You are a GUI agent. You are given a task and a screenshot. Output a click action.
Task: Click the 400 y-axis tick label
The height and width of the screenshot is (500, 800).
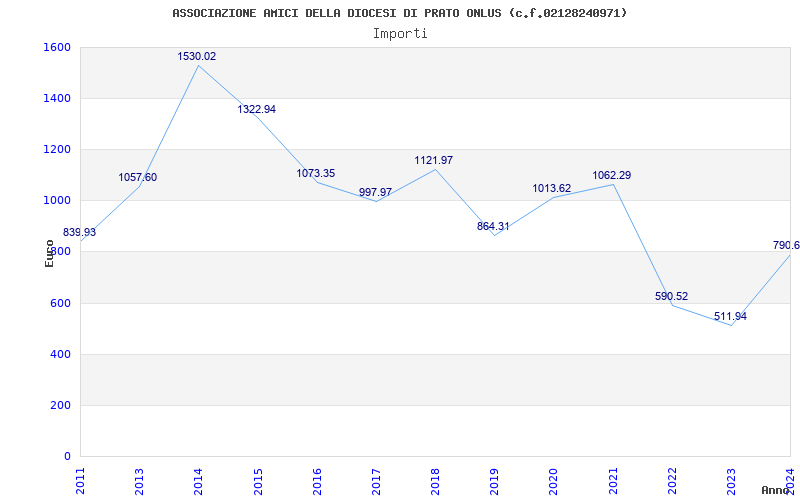tap(60, 354)
